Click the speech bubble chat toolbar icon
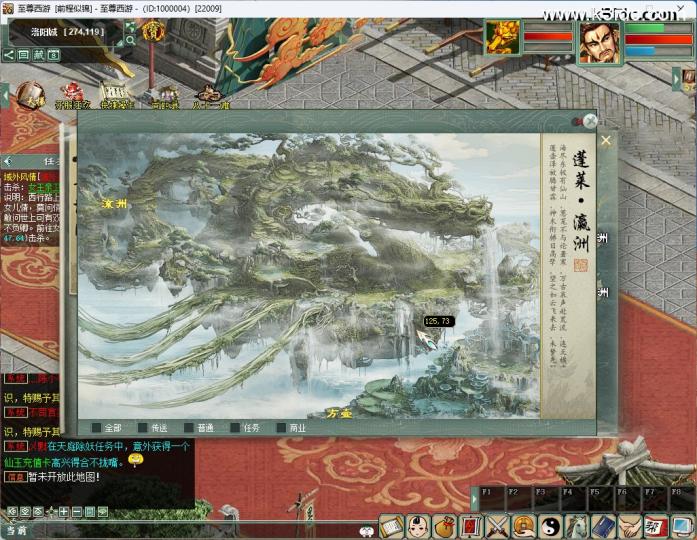This screenshot has height=540, width=697. 103,512
